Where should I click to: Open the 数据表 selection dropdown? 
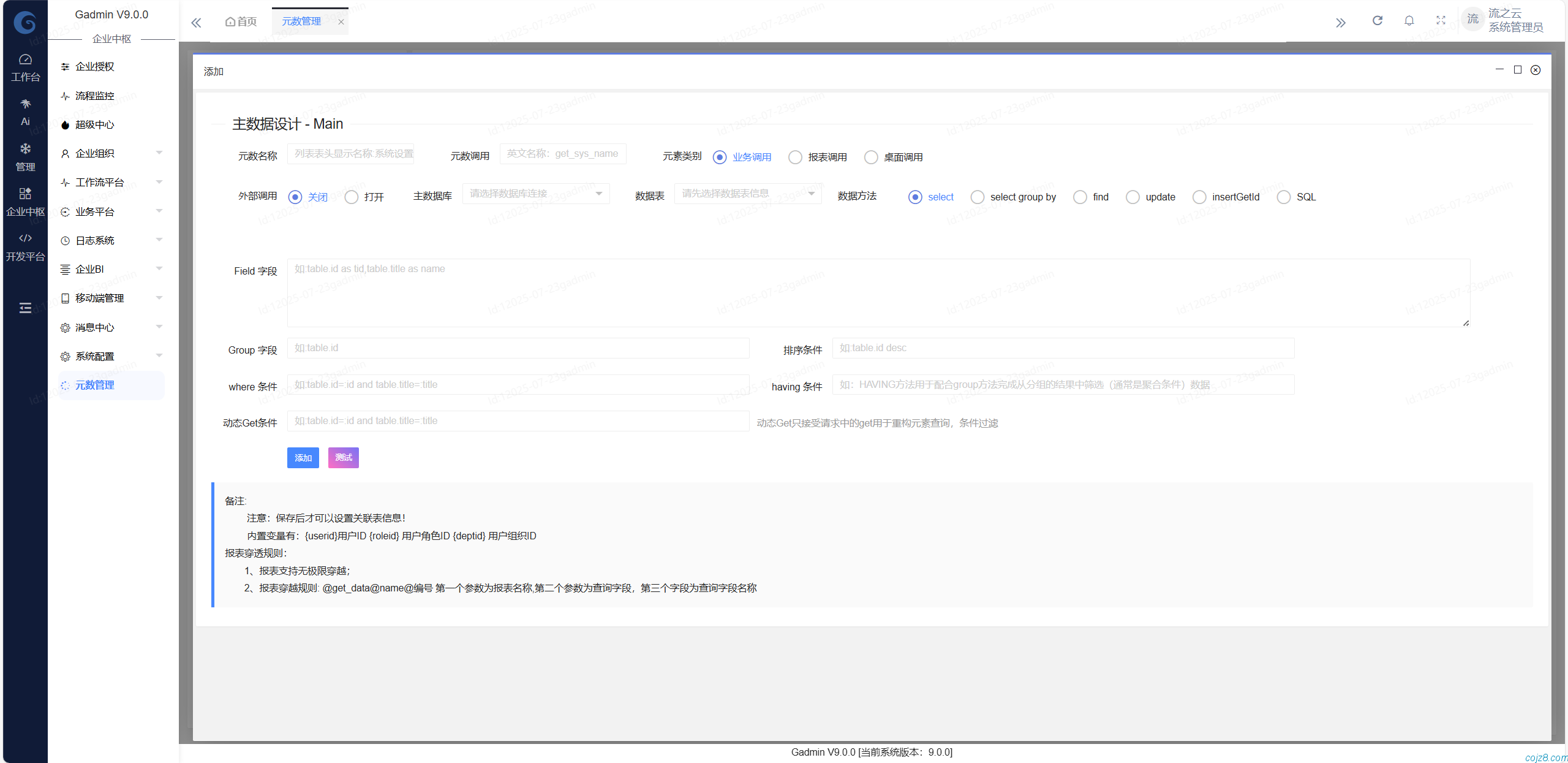747,194
